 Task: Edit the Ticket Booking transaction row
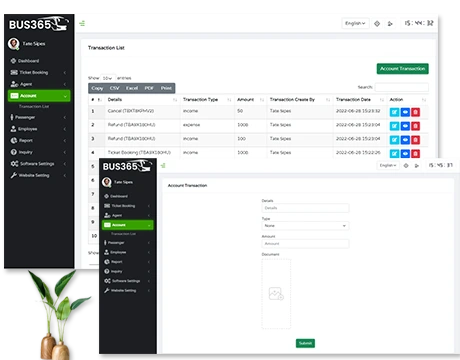click(x=394, y=153)
